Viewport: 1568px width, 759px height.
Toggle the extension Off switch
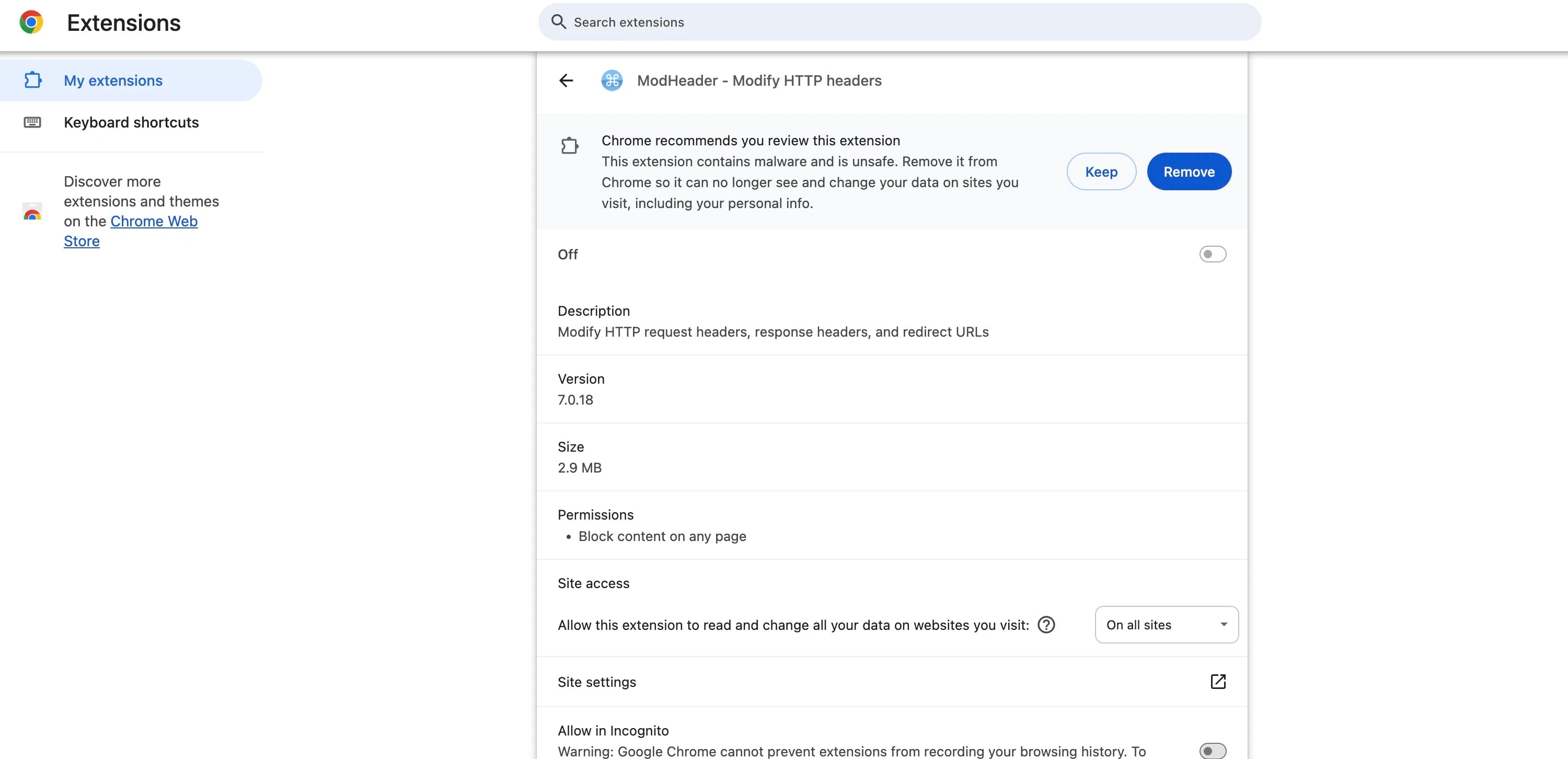click(x=1212, y=254)
